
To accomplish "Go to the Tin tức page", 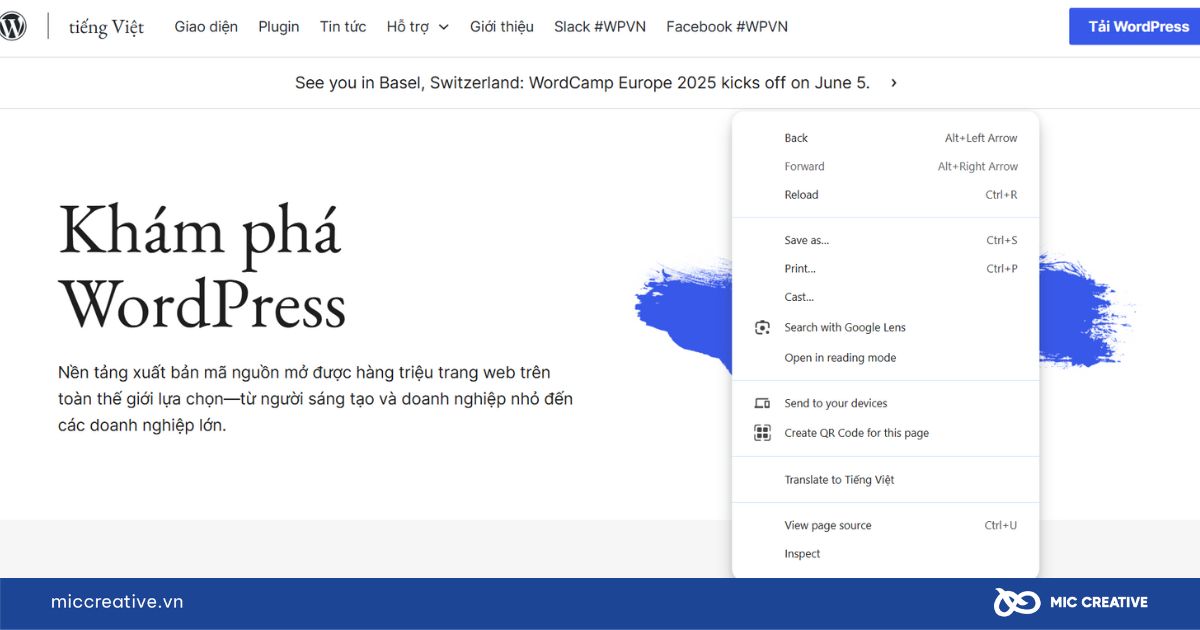I will coord(343,27).
